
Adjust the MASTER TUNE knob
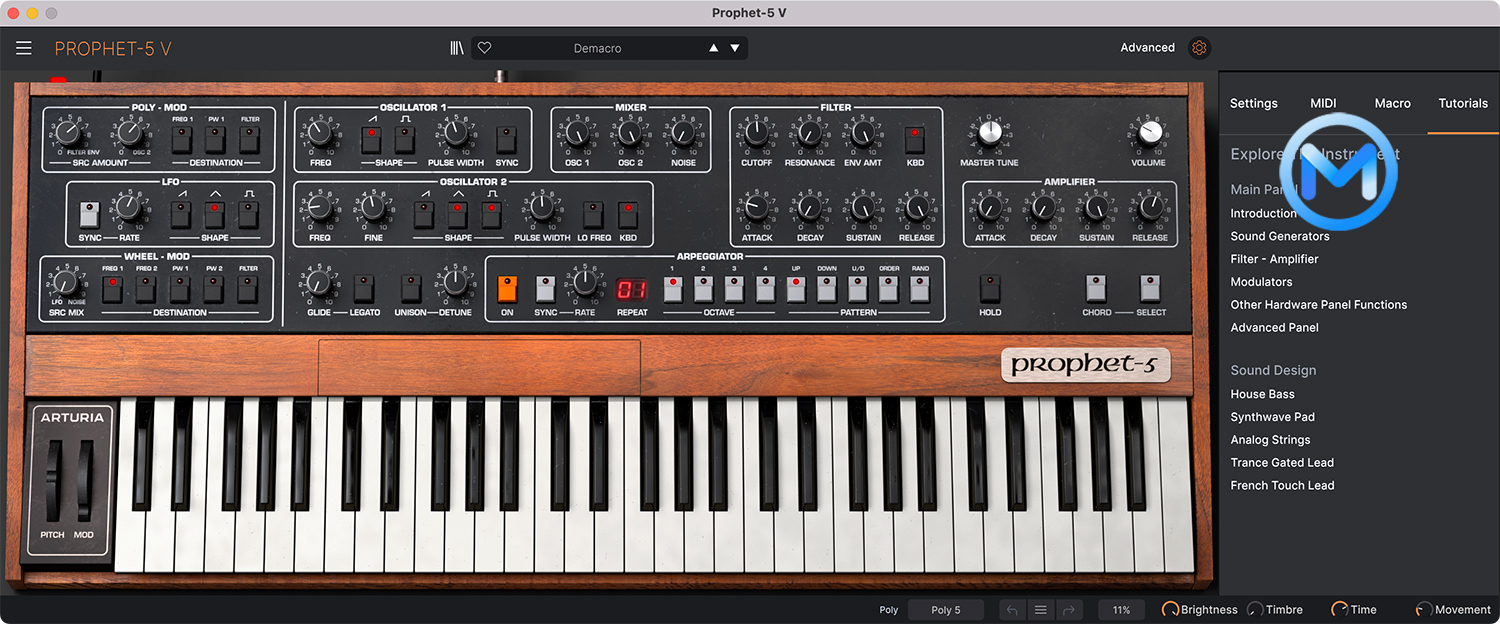pyautogui.click(x=988, y=132)
